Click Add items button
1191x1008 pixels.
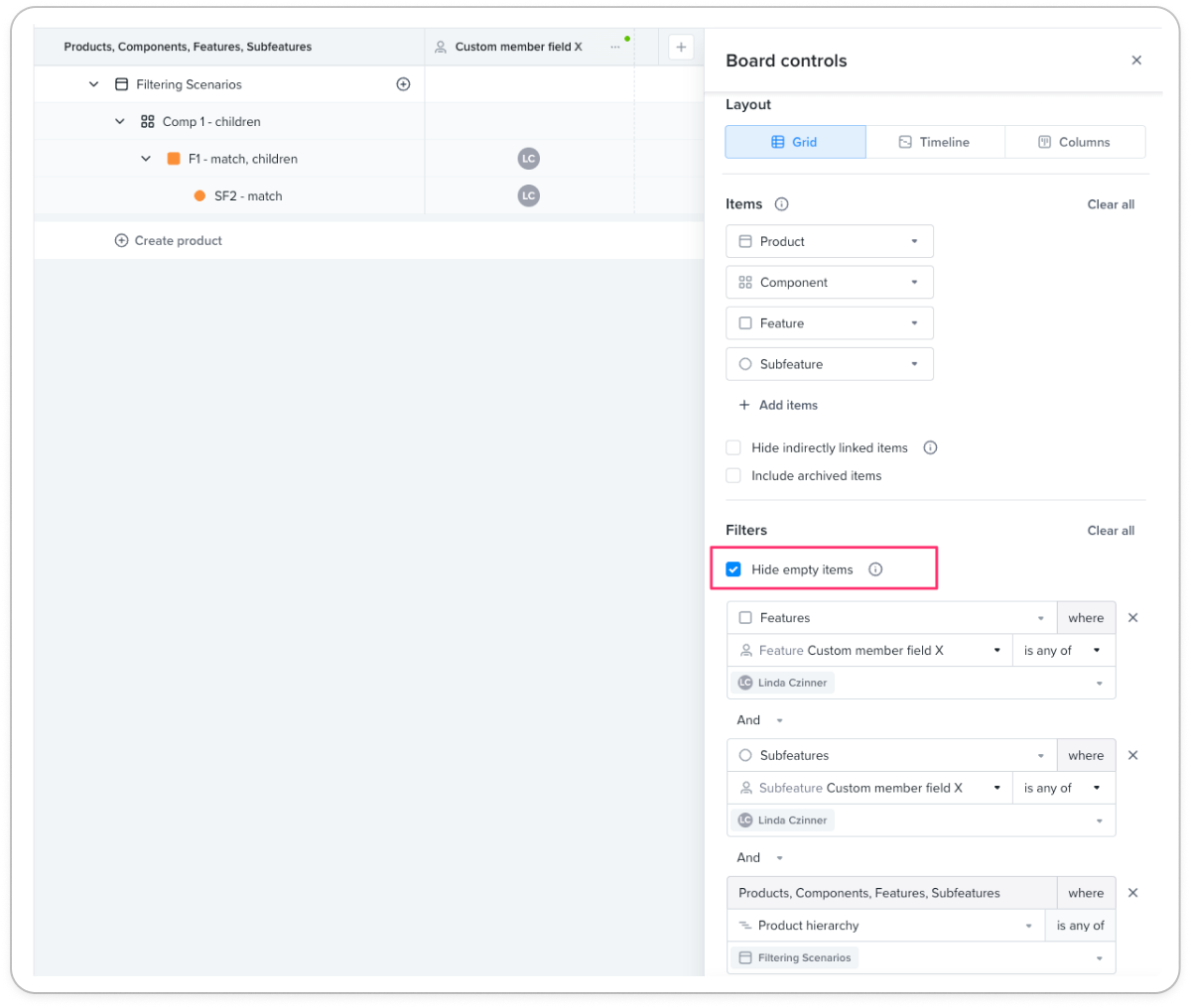[x=778, y=405]
